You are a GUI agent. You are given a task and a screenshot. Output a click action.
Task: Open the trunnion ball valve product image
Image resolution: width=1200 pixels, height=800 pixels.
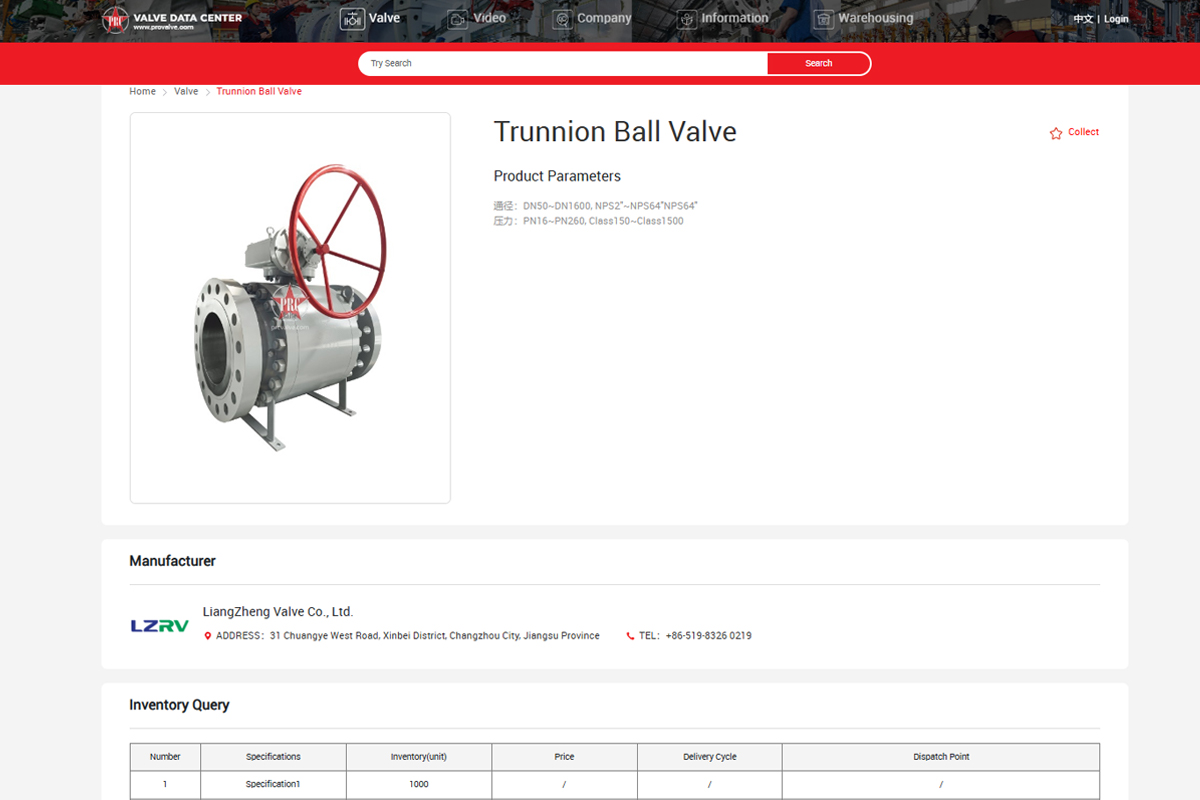tap(290, 308)
